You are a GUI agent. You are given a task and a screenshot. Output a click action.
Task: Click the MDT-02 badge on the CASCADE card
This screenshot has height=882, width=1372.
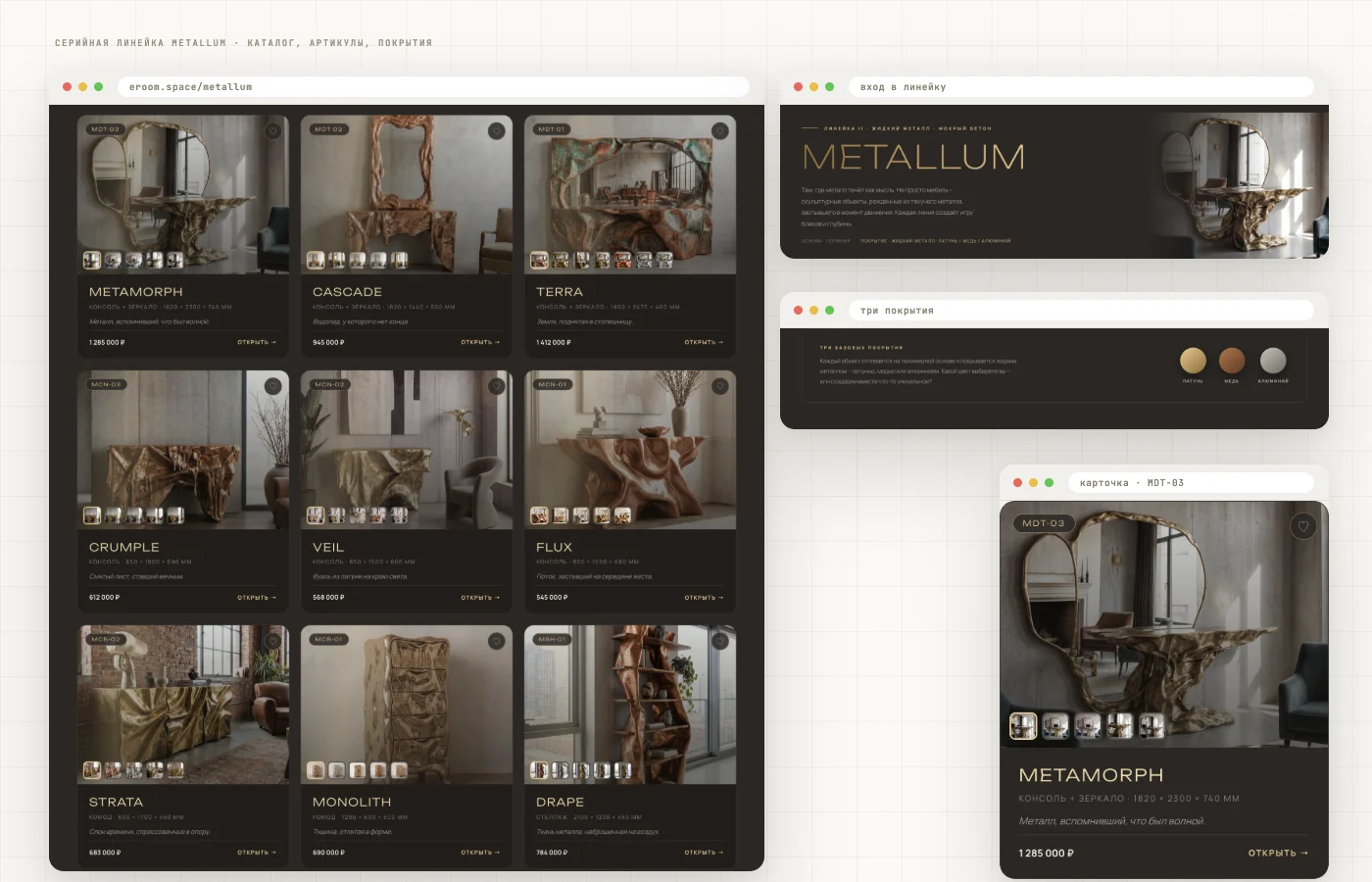pyautogui.click(x=329, y=129)
